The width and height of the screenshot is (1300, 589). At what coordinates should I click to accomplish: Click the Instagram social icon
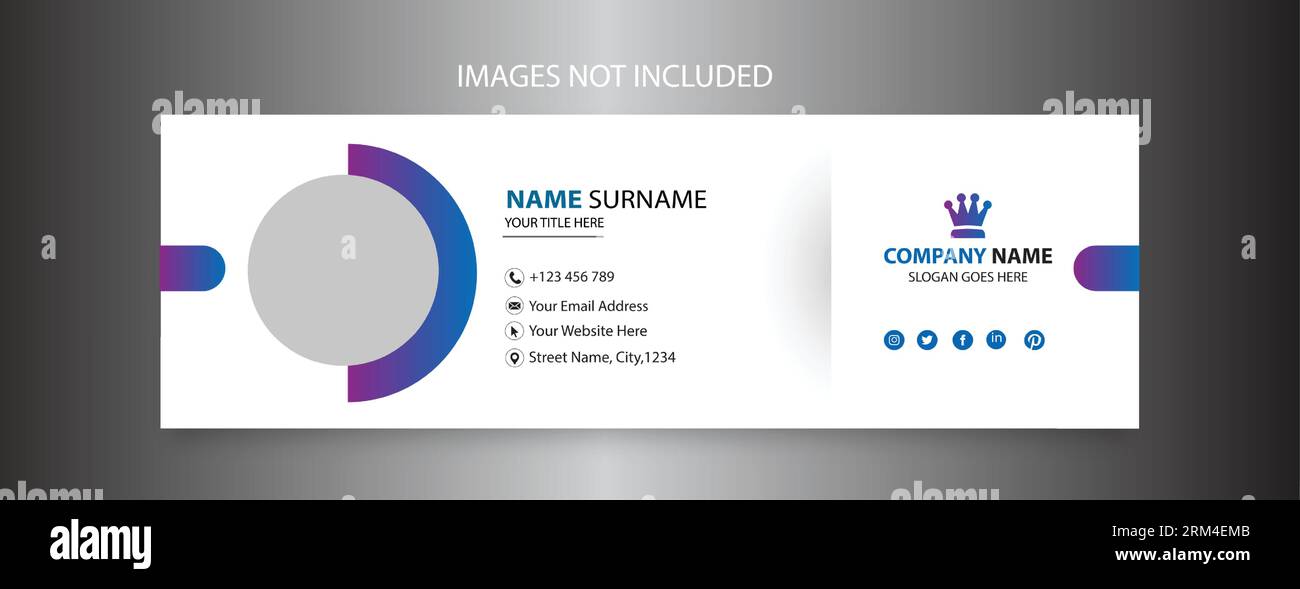click(894, 340)
